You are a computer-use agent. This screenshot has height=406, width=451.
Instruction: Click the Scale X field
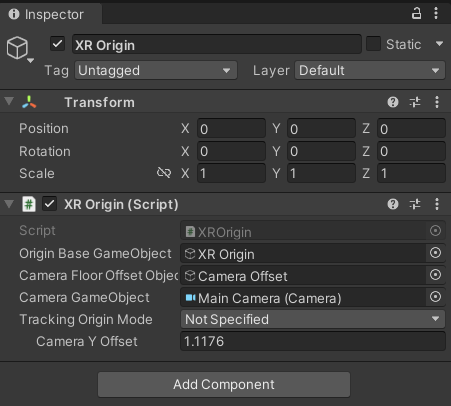coord(231,173)
